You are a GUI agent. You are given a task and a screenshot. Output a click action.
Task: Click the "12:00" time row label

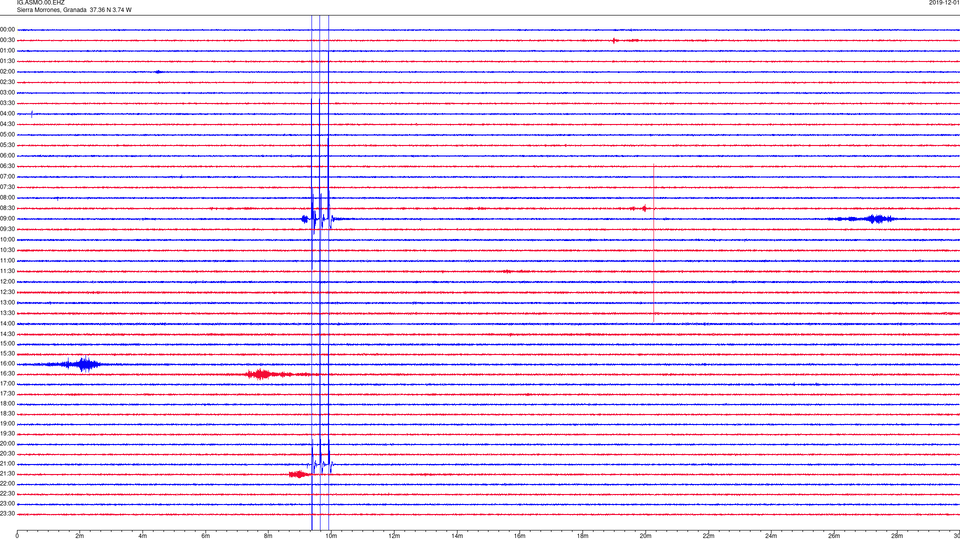coord(7,282)
